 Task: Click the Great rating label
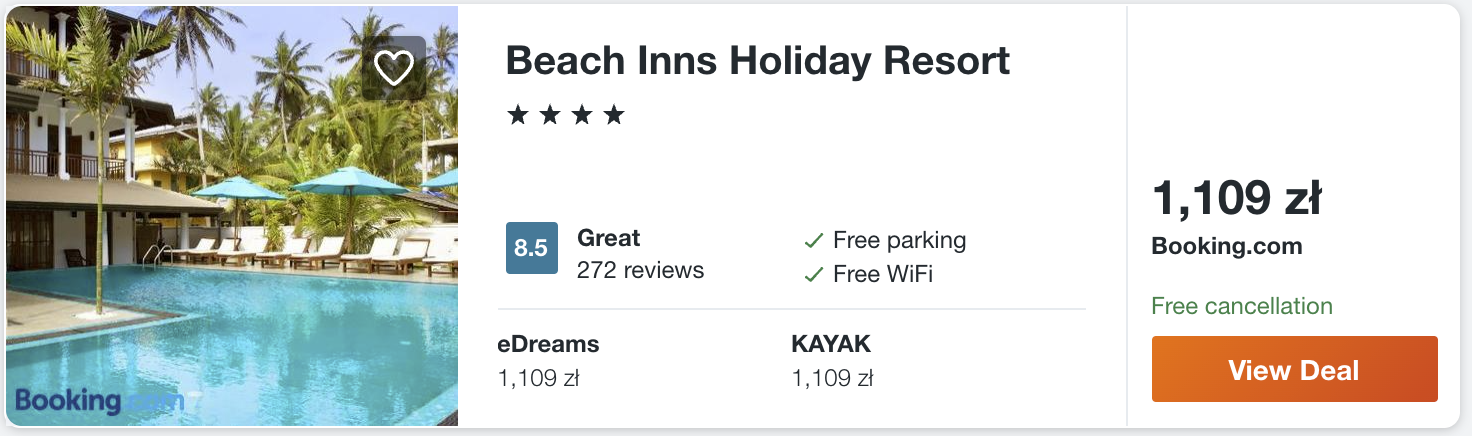[x=608, y=238]
